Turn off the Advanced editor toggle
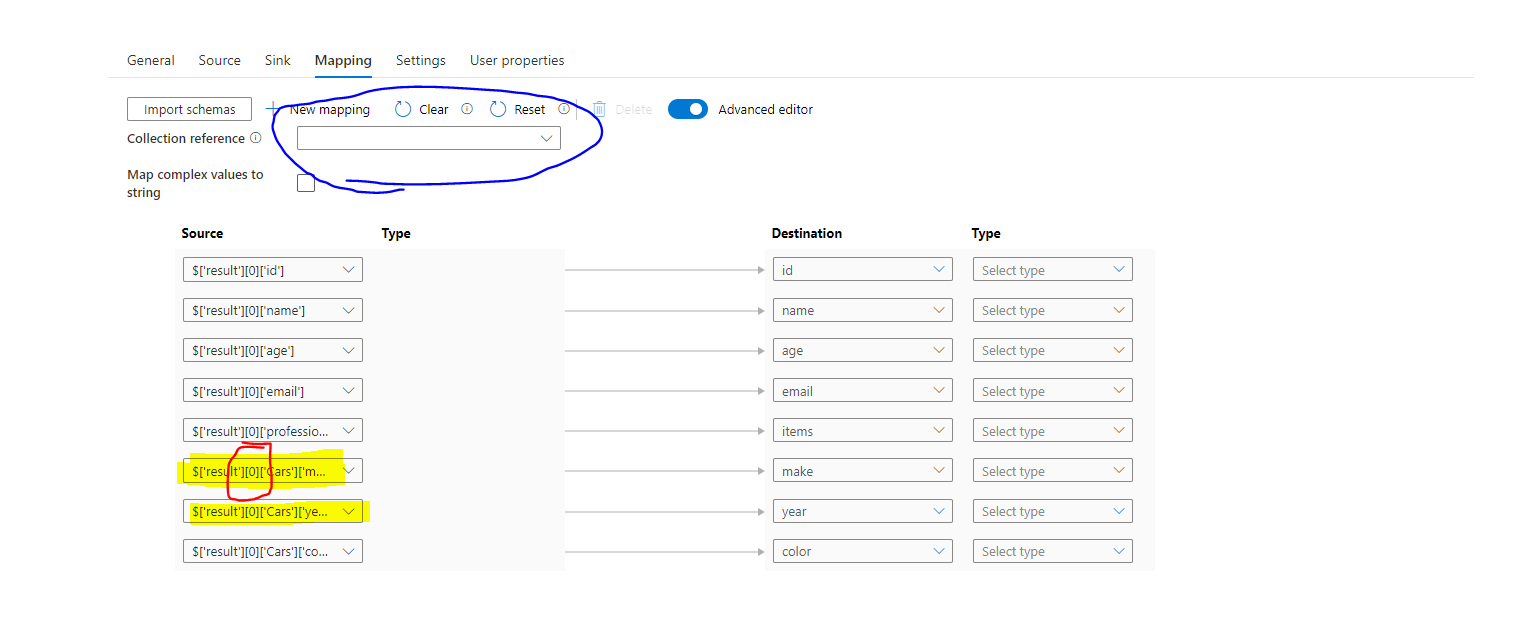 click(688, 109)
